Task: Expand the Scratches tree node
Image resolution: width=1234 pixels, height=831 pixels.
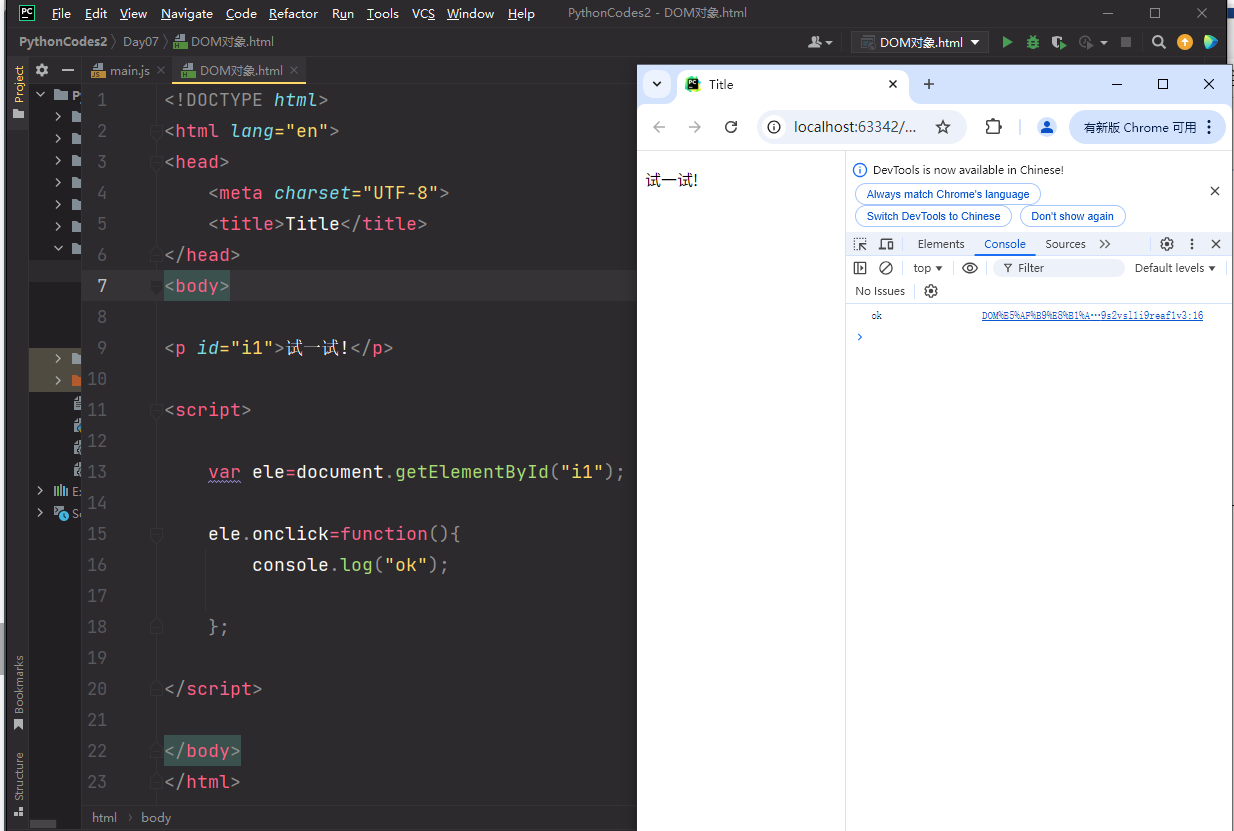Action: pos(40,513)
